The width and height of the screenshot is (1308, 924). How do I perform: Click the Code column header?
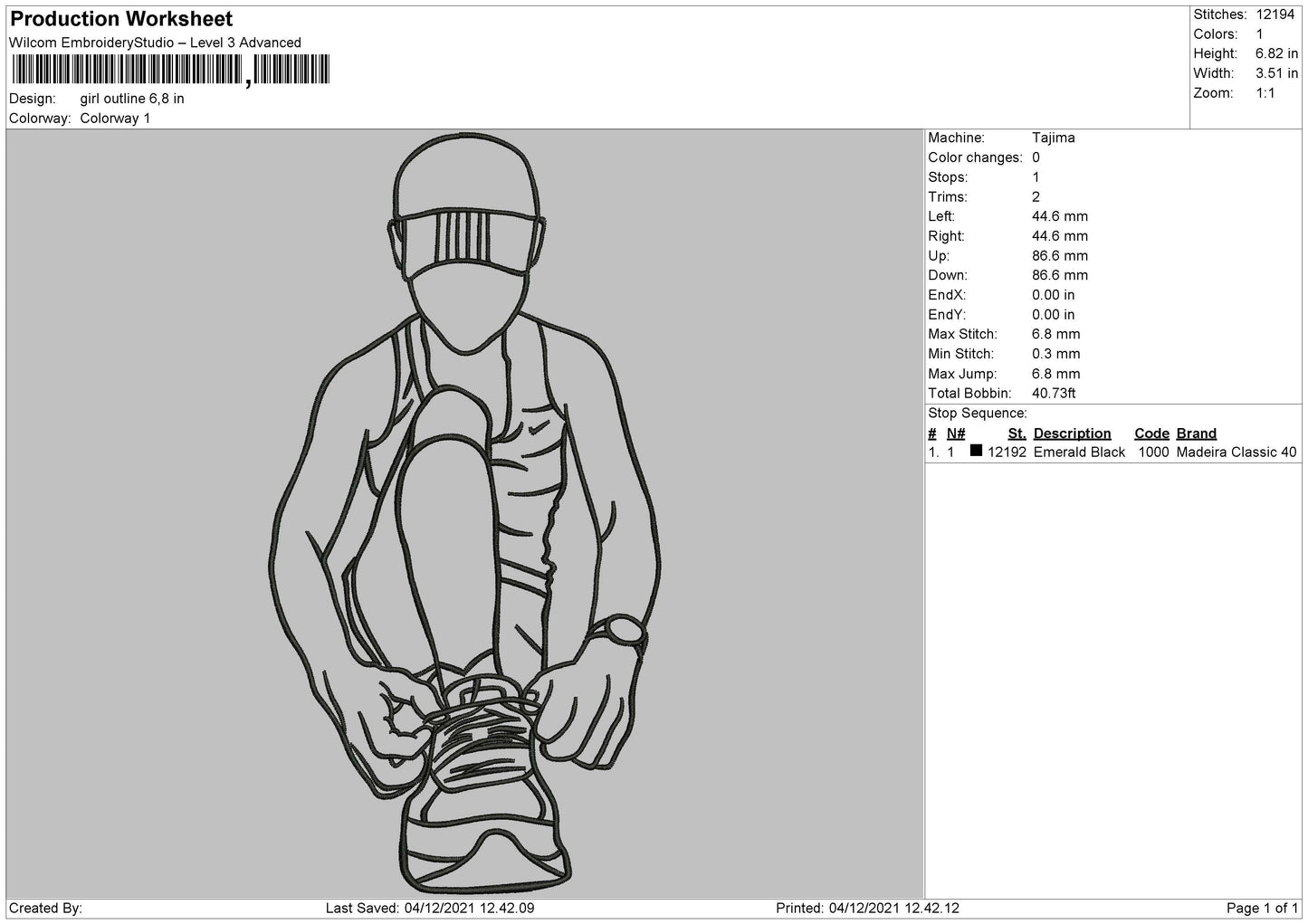[x=1152, y=433]
